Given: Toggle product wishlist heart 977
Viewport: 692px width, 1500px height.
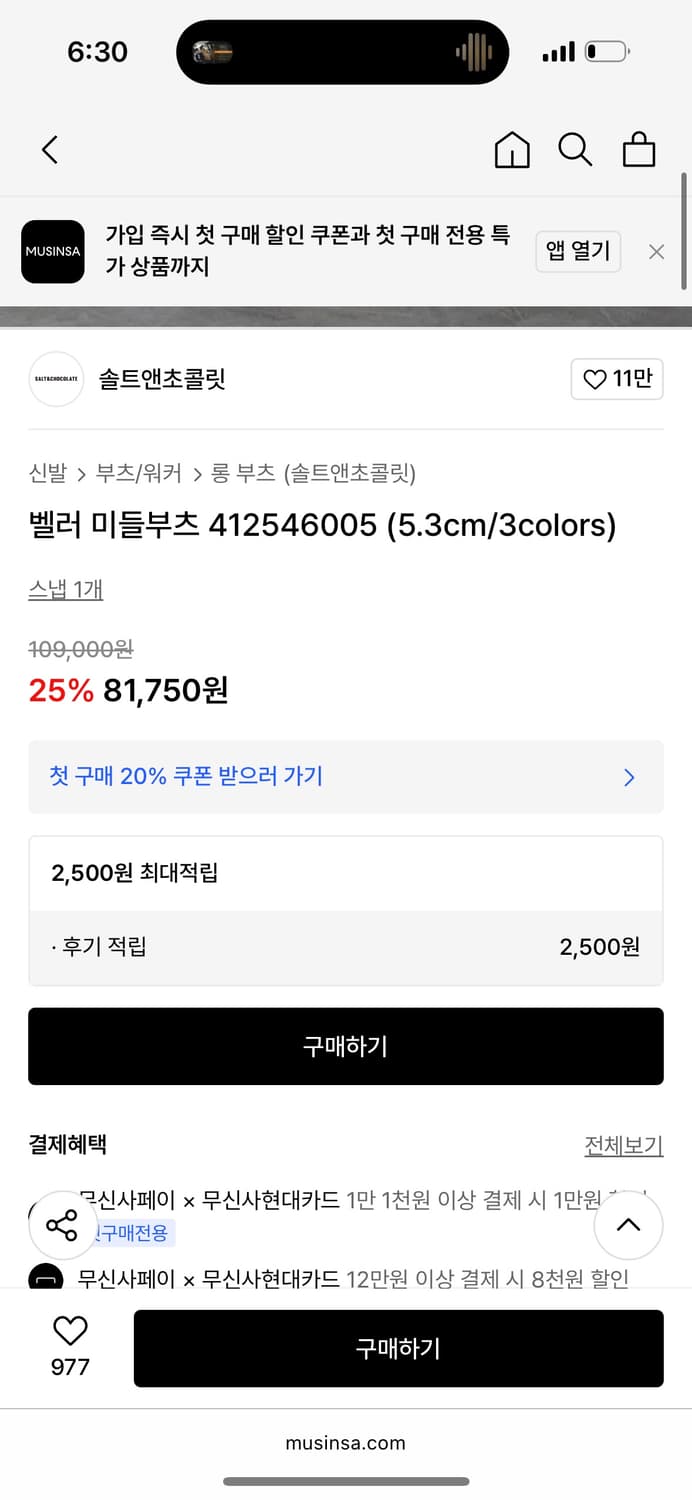Looking at the screenshot, I should tap(70, 1332).
